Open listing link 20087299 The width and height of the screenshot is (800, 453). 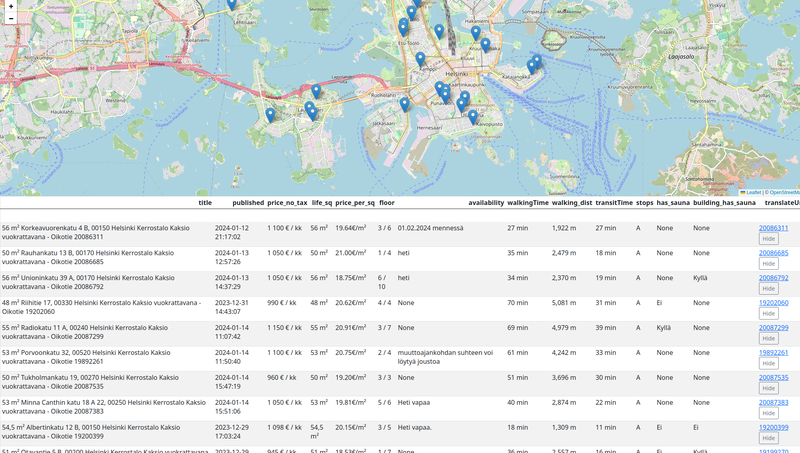point(773,328)
